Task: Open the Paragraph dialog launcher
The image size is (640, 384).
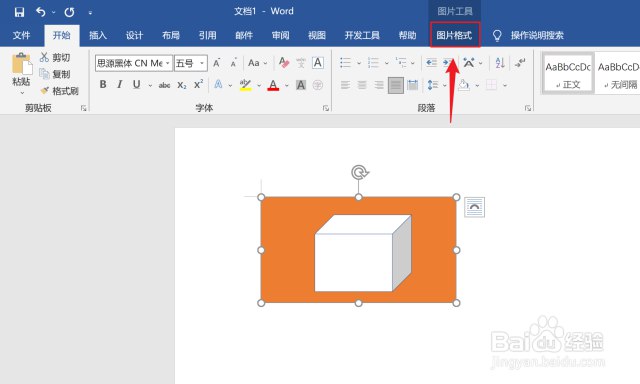Action: click(x=528, y=108)
